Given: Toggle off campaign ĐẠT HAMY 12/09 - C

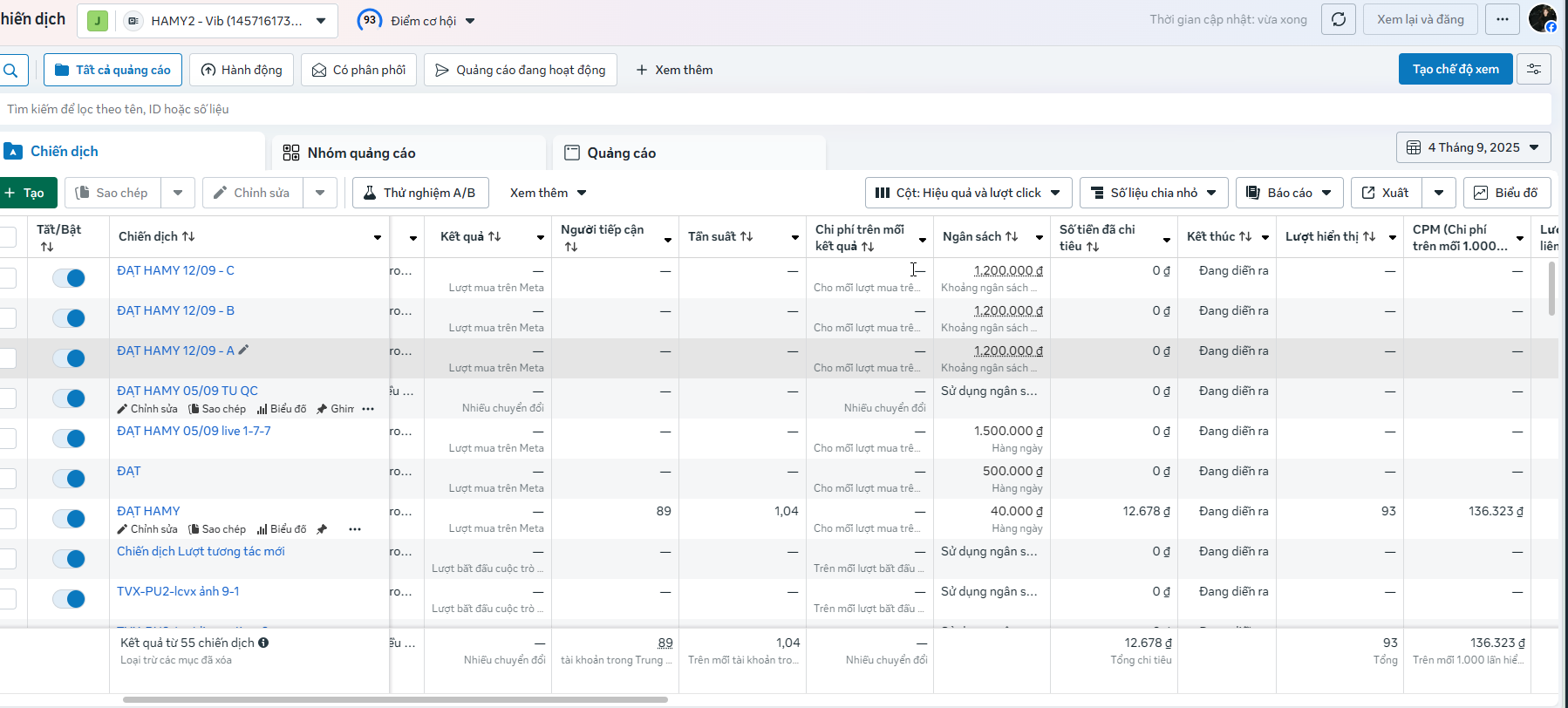Looking at the screenshot, I should 69,278.
